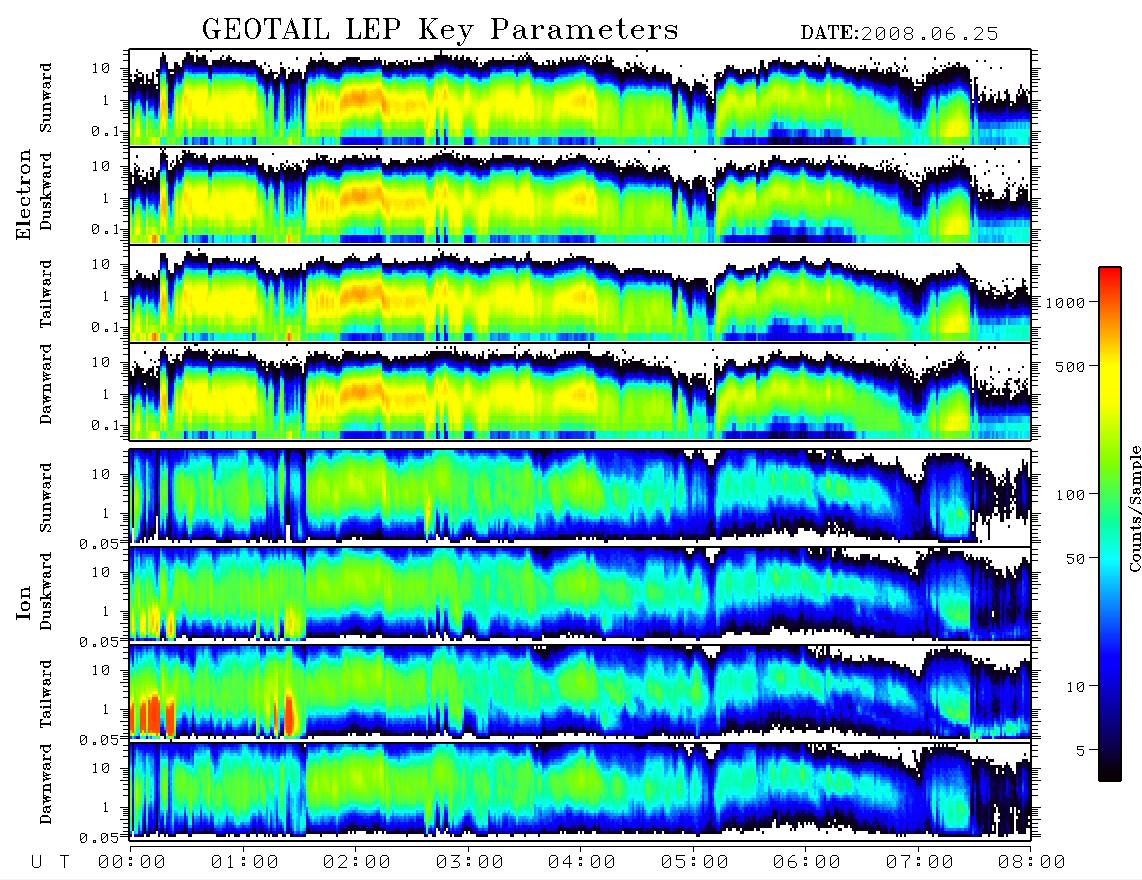Select the Electron Tailward panel label
Viewport: 1142px width, 880px height.
(x=46, y=293)
